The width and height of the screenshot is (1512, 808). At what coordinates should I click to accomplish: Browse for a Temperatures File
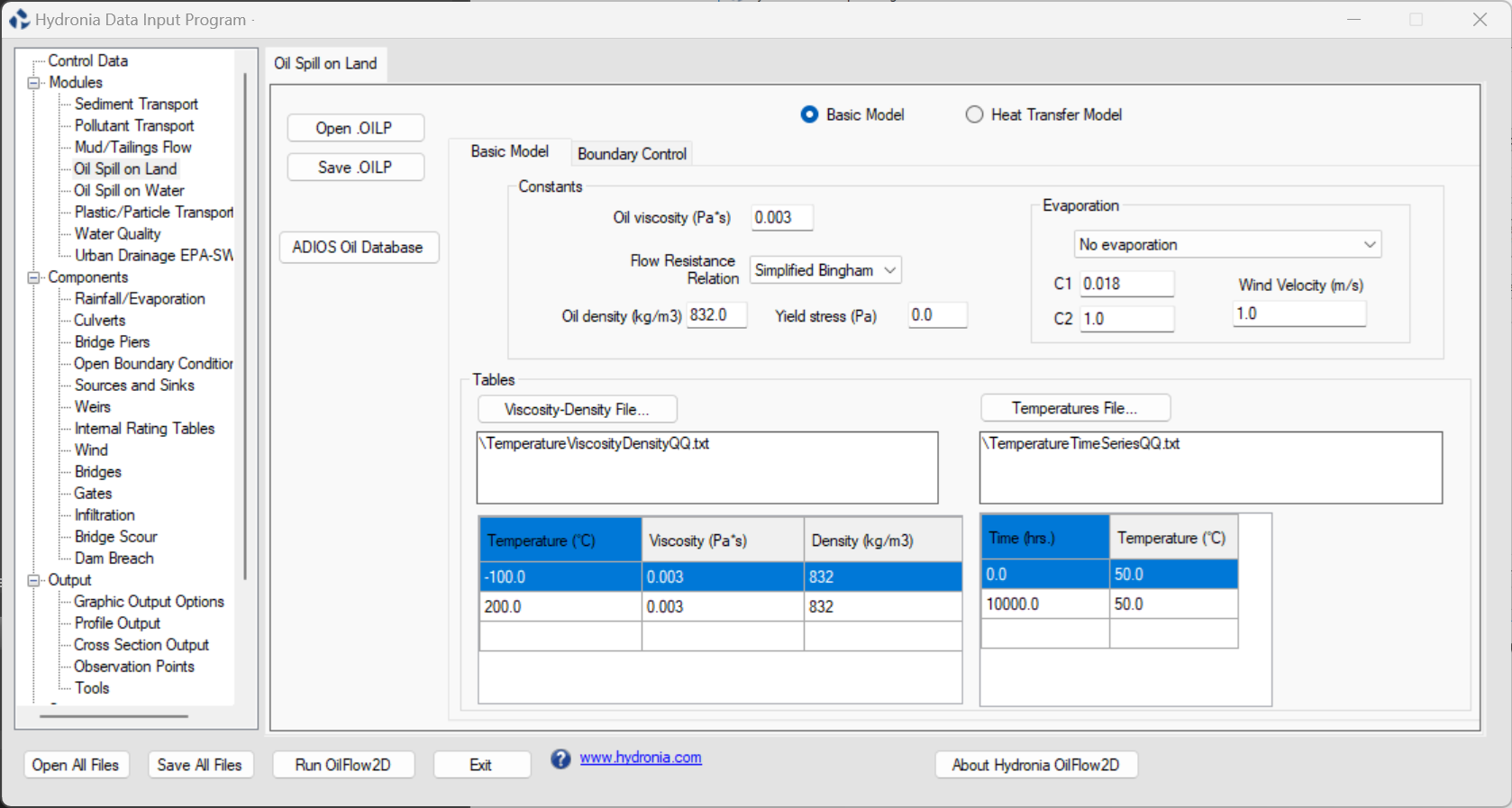click(1075, 408)
